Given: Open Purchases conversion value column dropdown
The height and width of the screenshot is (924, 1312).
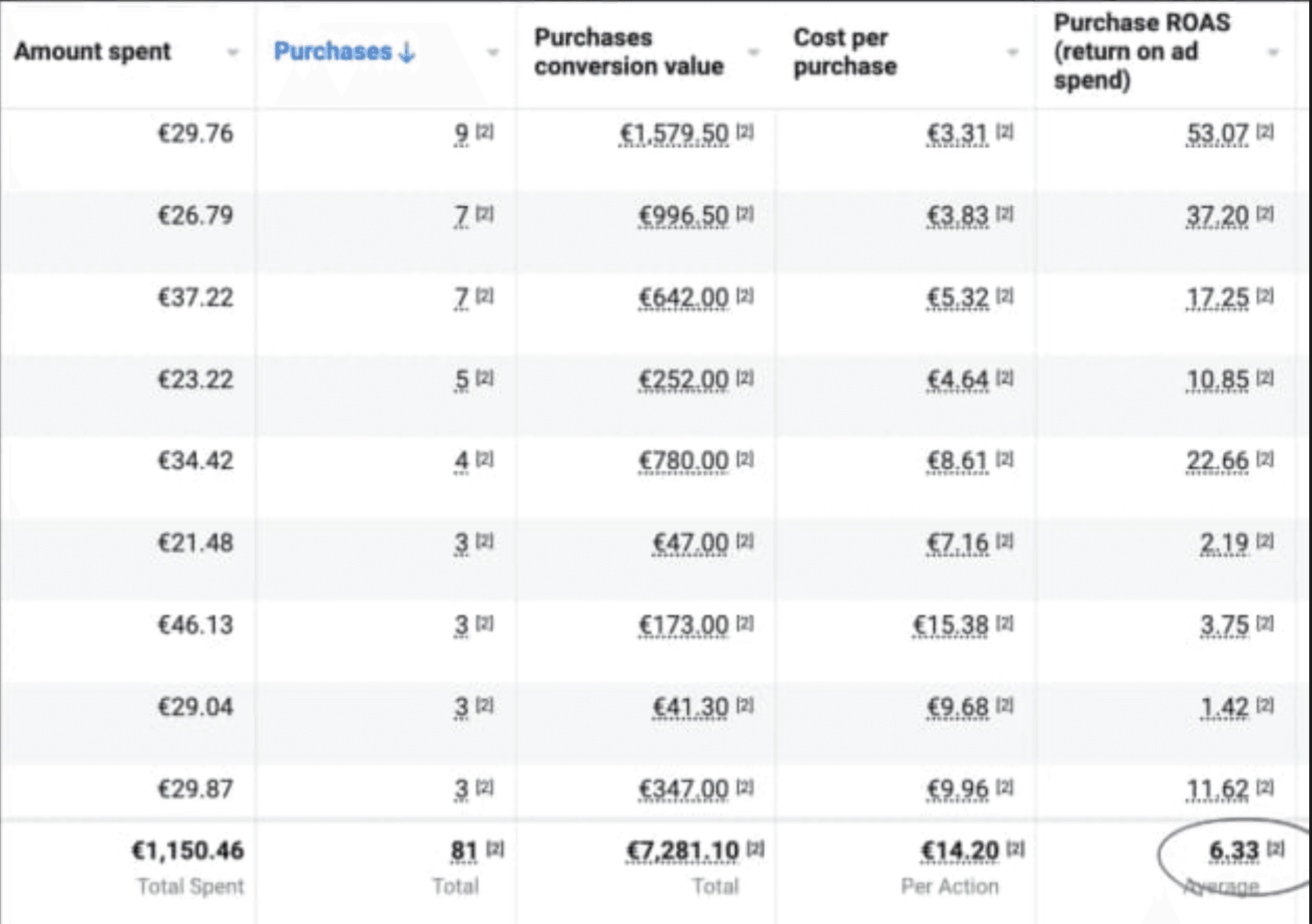Looking at the screenshot, I should (x=753, y=52).
